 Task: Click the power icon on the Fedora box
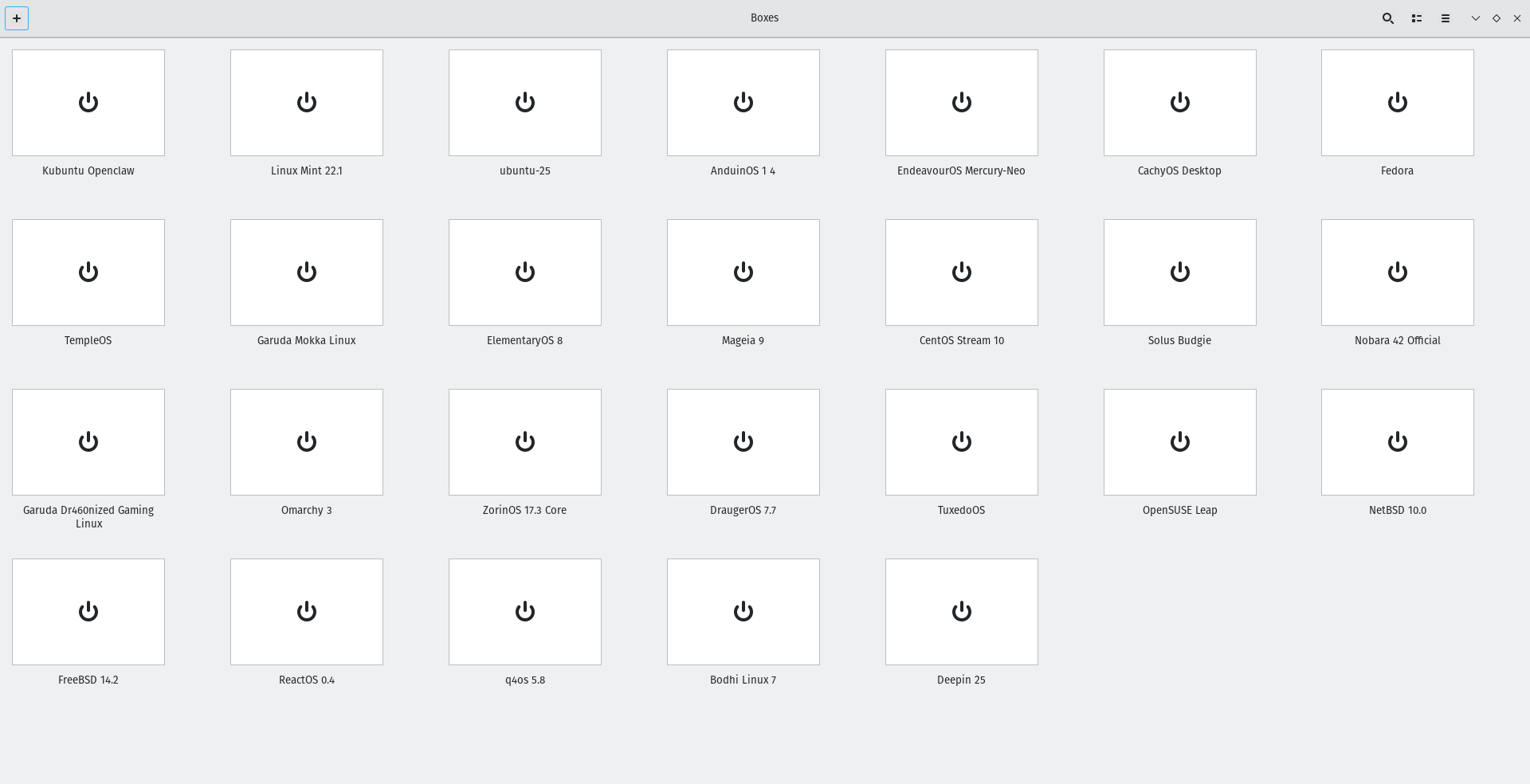pyautogui.click(x=1398, y=102)
